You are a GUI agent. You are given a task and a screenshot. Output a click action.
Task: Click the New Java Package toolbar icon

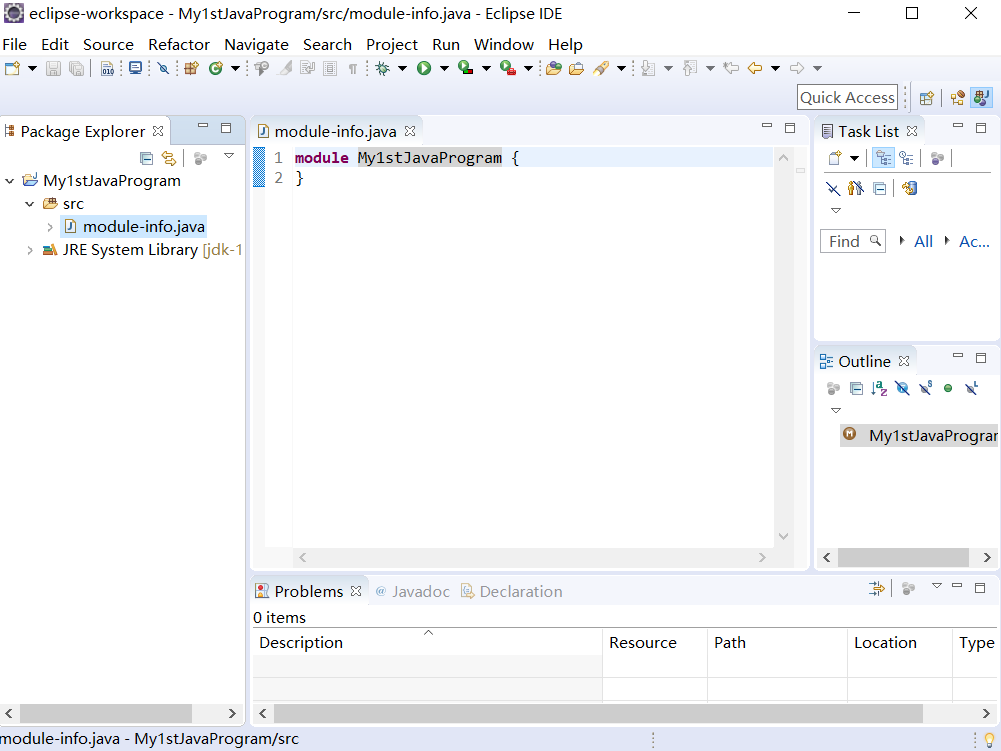[x=192, y=68]
